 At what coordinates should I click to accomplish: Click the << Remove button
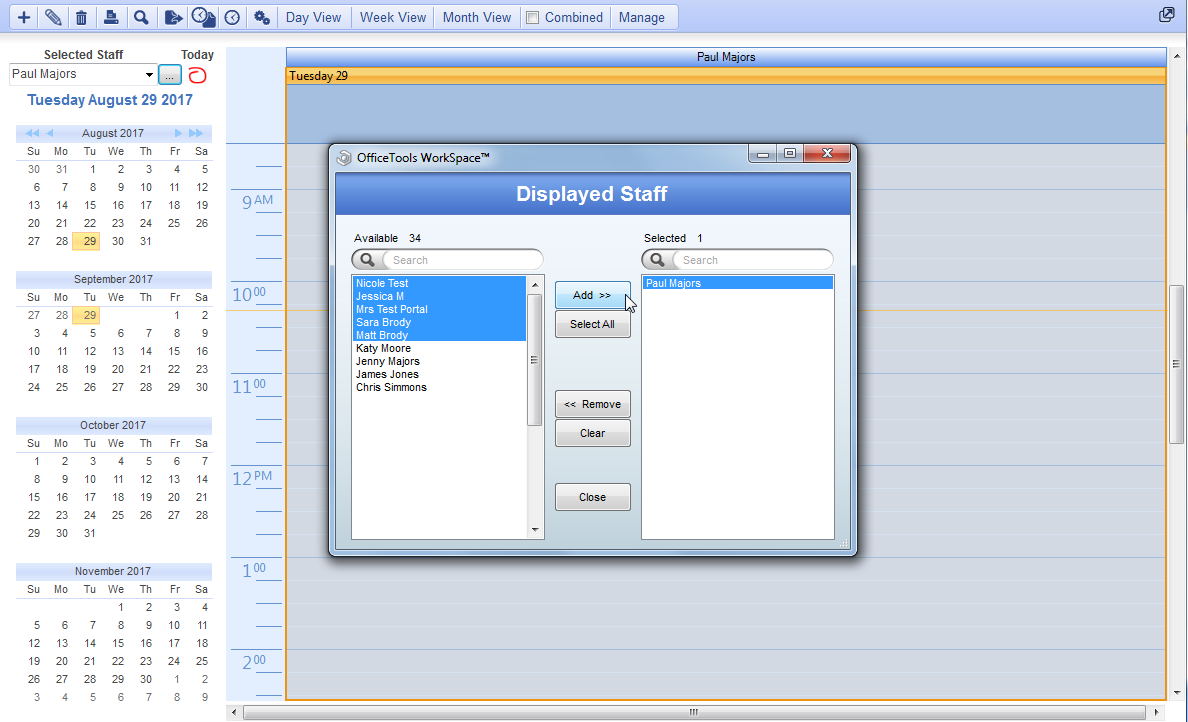[x=592, y=404]
